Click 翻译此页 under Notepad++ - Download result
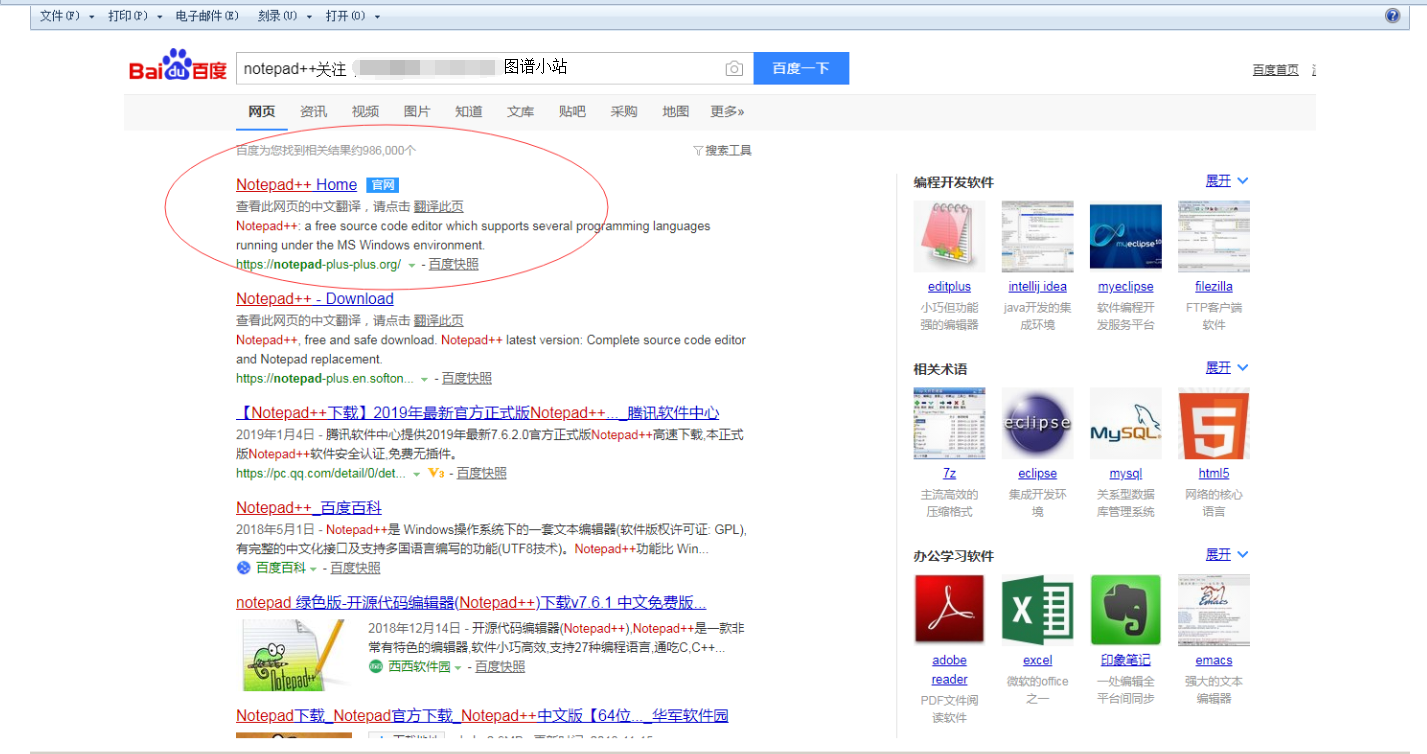This screenshot has width=1427, height=754. point(439,321)
